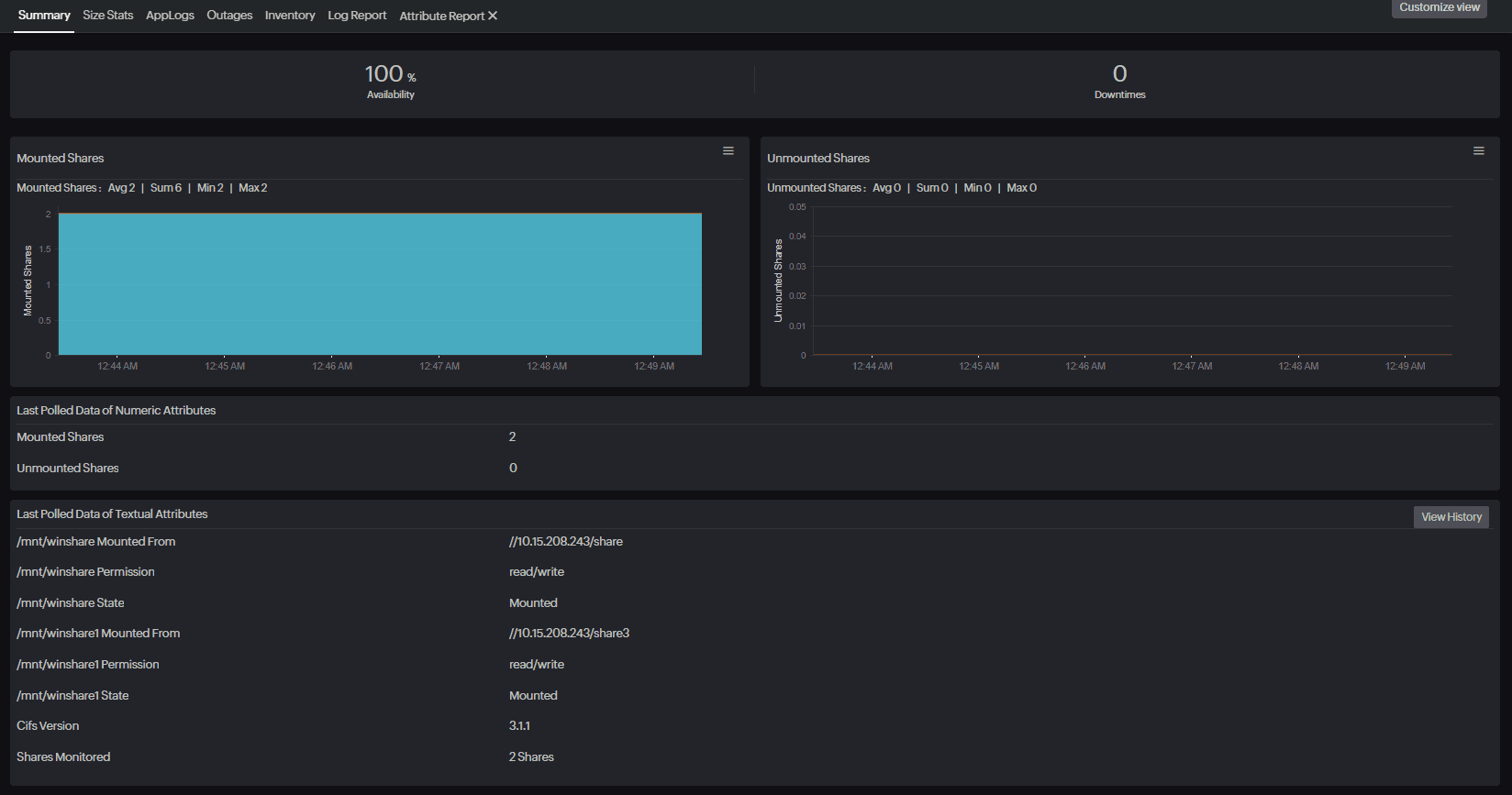Click the Unmounted Shares Min 0 statistic
The height and width of the screenshot is (795, 1512).
tap(977, 188)
